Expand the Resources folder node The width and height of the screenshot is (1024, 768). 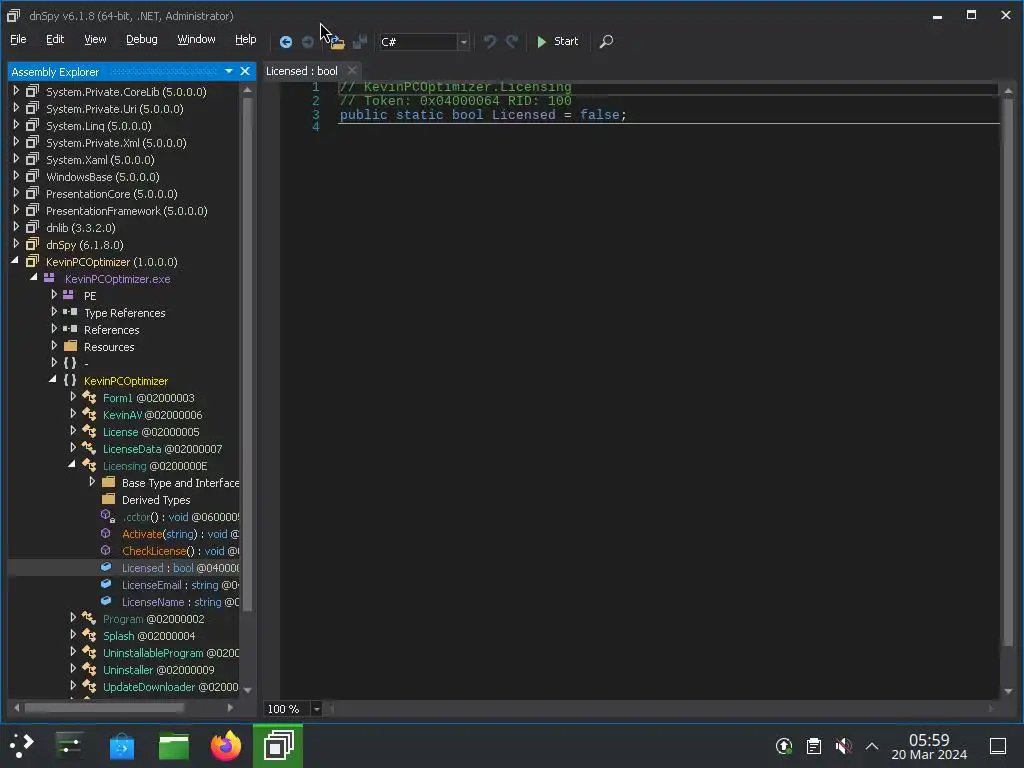(54, 346)
